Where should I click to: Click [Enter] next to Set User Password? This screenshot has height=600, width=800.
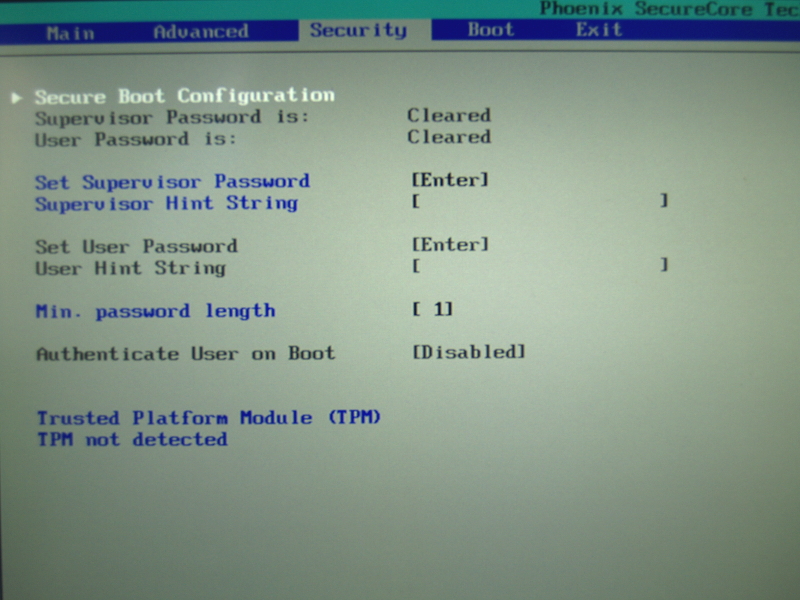450,245
